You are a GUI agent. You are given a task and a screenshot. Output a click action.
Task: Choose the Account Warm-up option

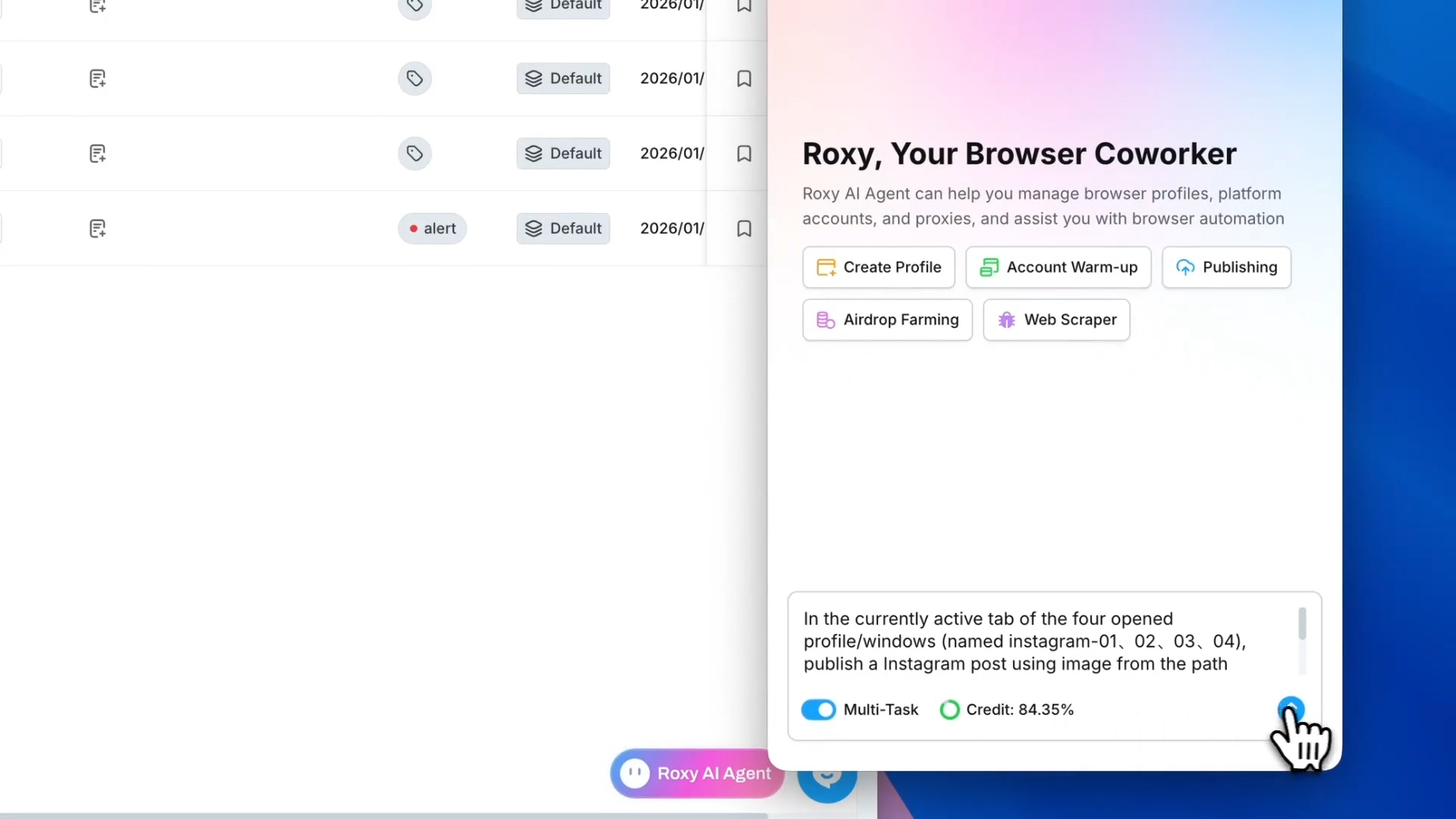1058,267
